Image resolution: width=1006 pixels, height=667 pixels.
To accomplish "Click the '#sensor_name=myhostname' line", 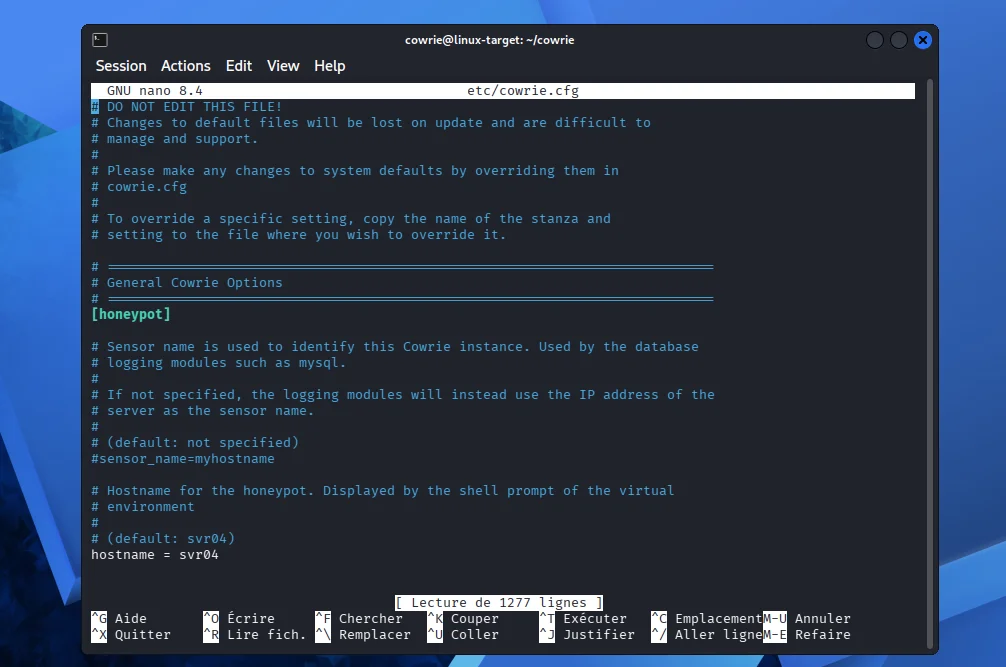I will (x=183, y=459).
